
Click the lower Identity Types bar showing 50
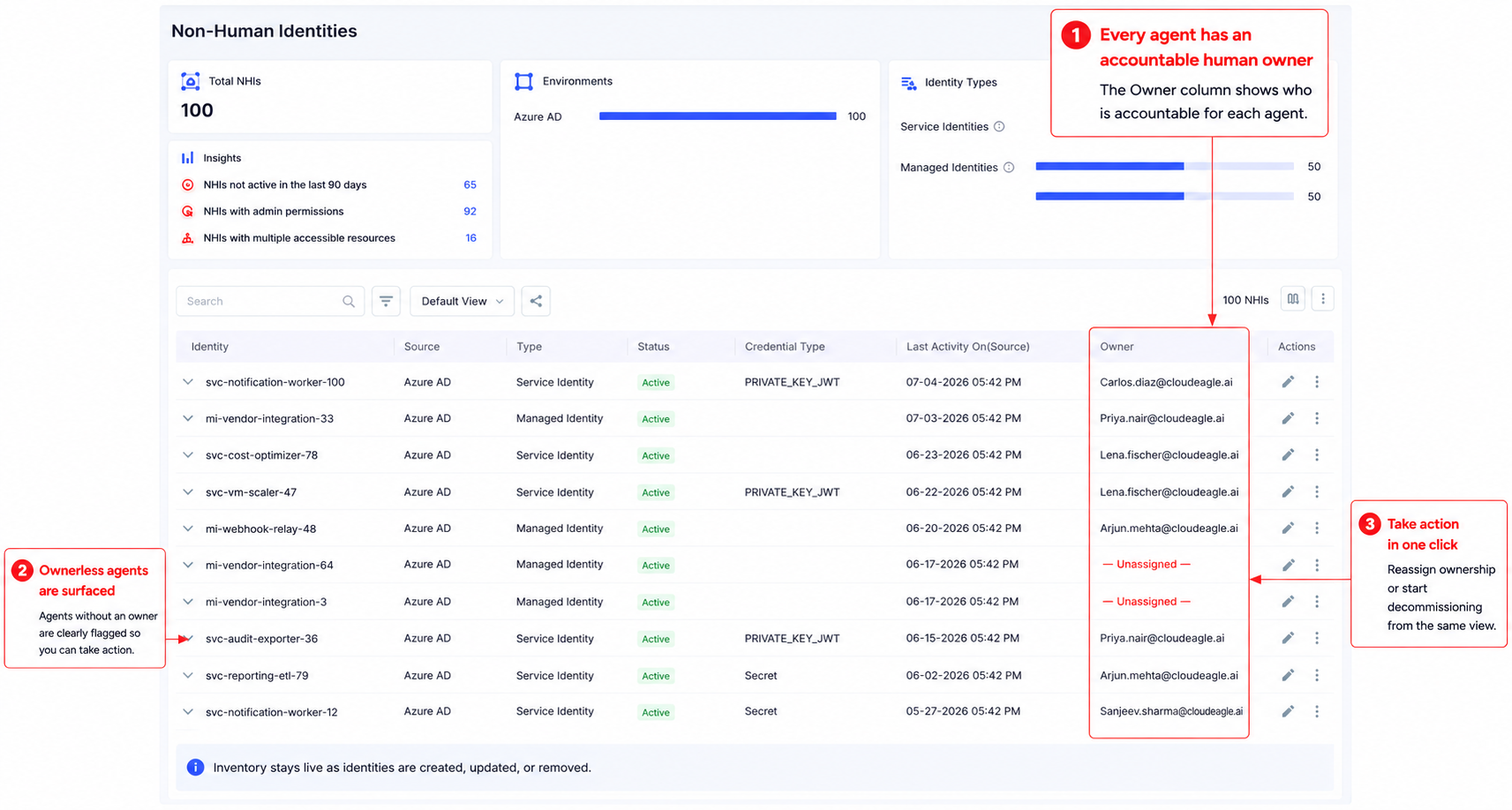[1164, 196]
